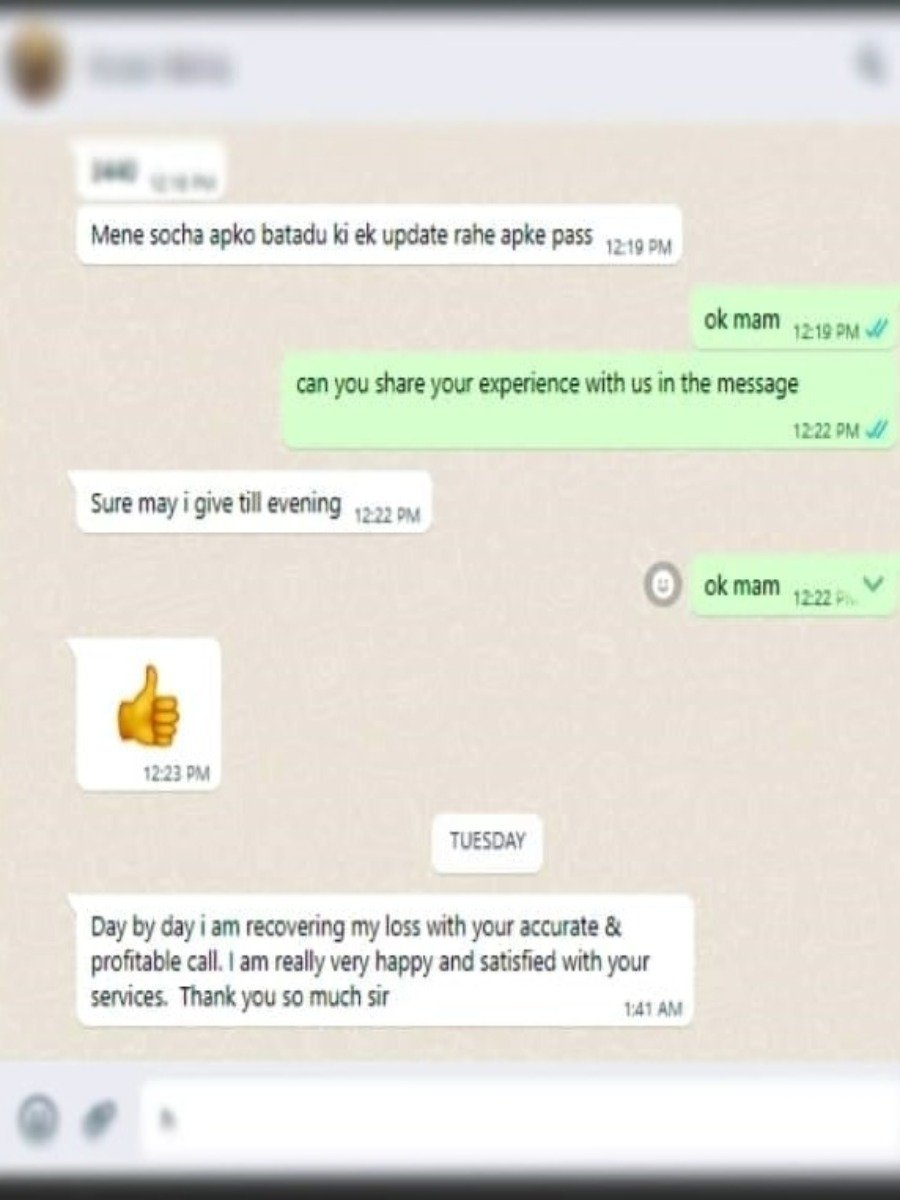The width and height of the screenshot is (900, 1200).
Task: Open message options chevron on ok mam
Action: 874,584
